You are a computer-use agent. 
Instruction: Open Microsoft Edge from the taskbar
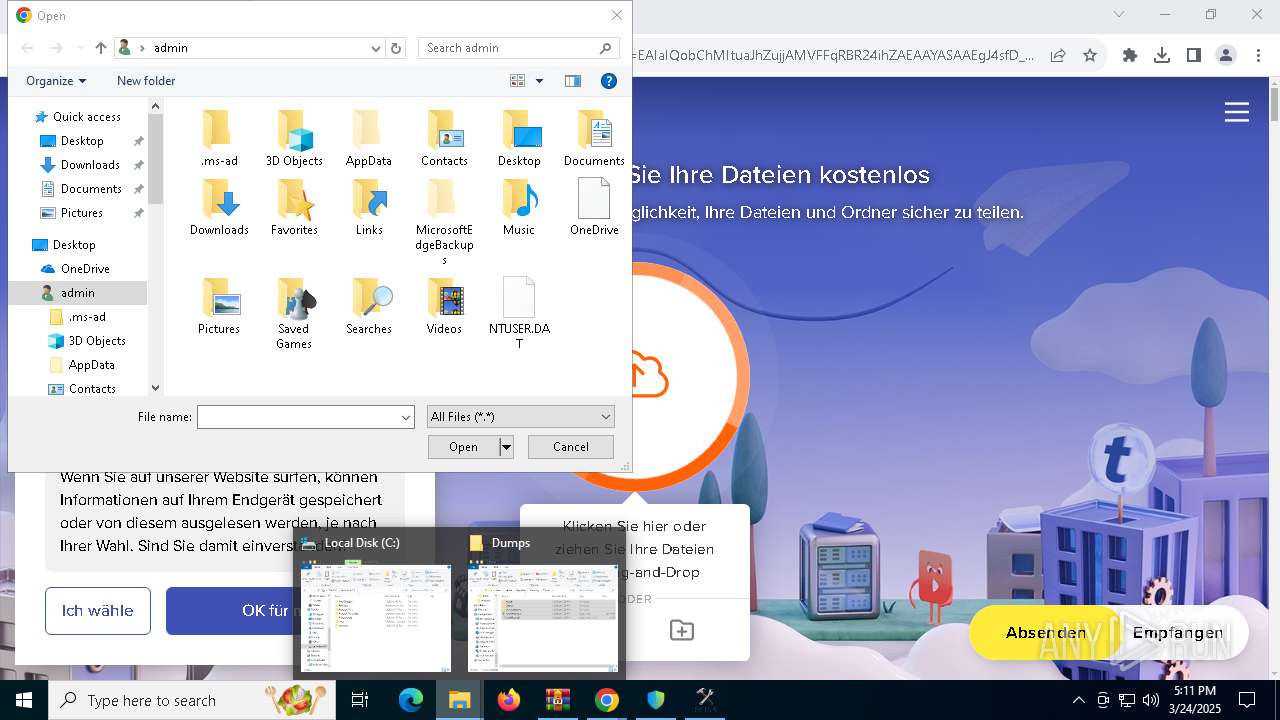(x=411, y=700)
